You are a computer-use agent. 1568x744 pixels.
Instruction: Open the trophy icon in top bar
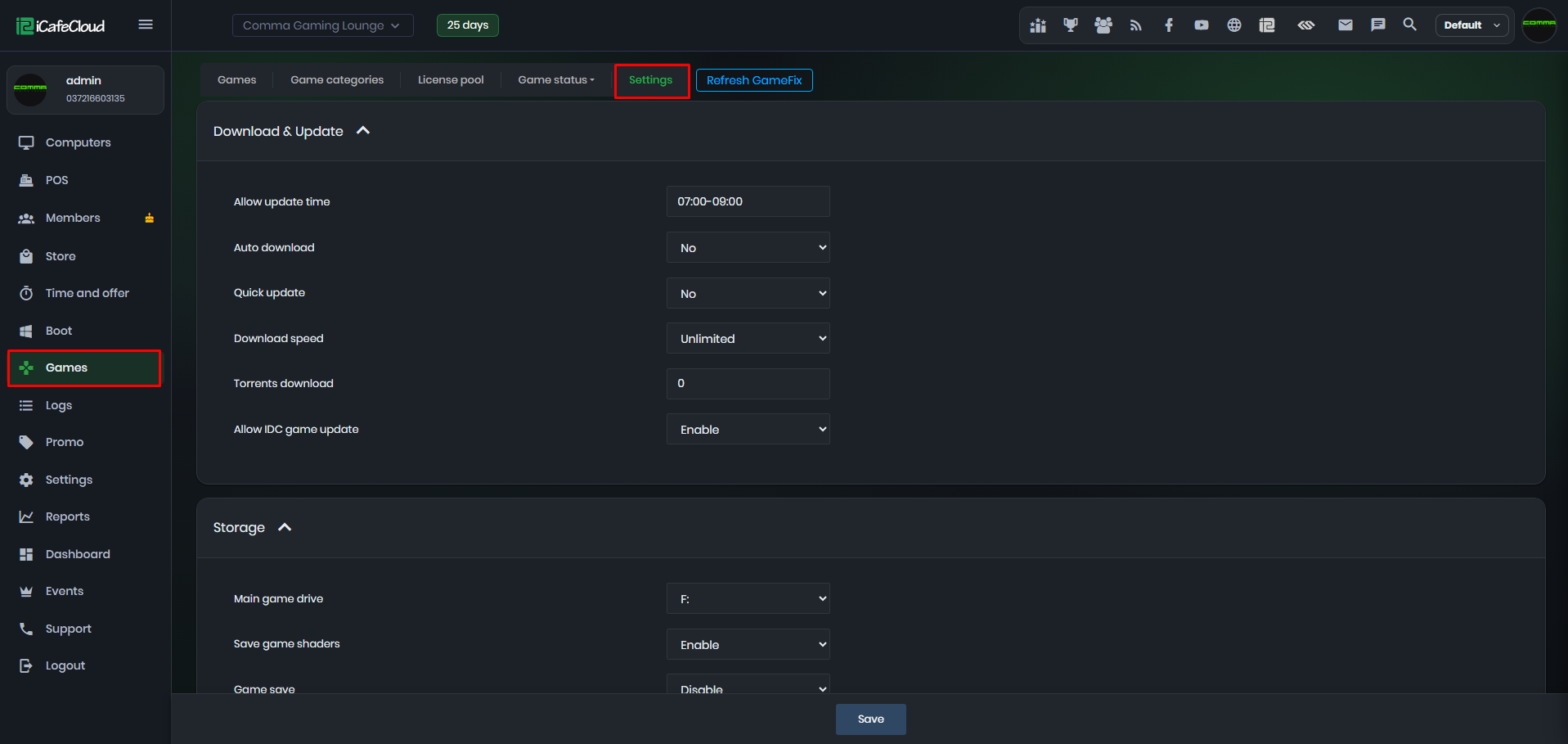1071,25
